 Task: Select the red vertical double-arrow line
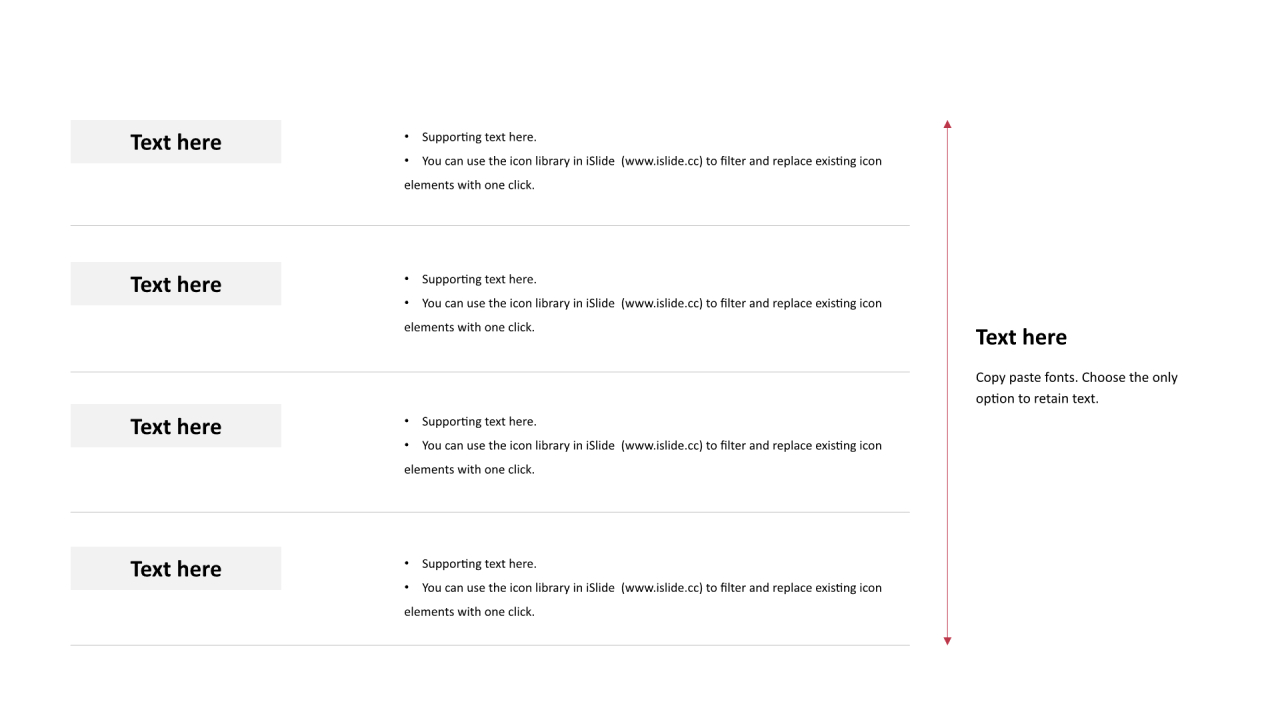(x=948, y=383)
